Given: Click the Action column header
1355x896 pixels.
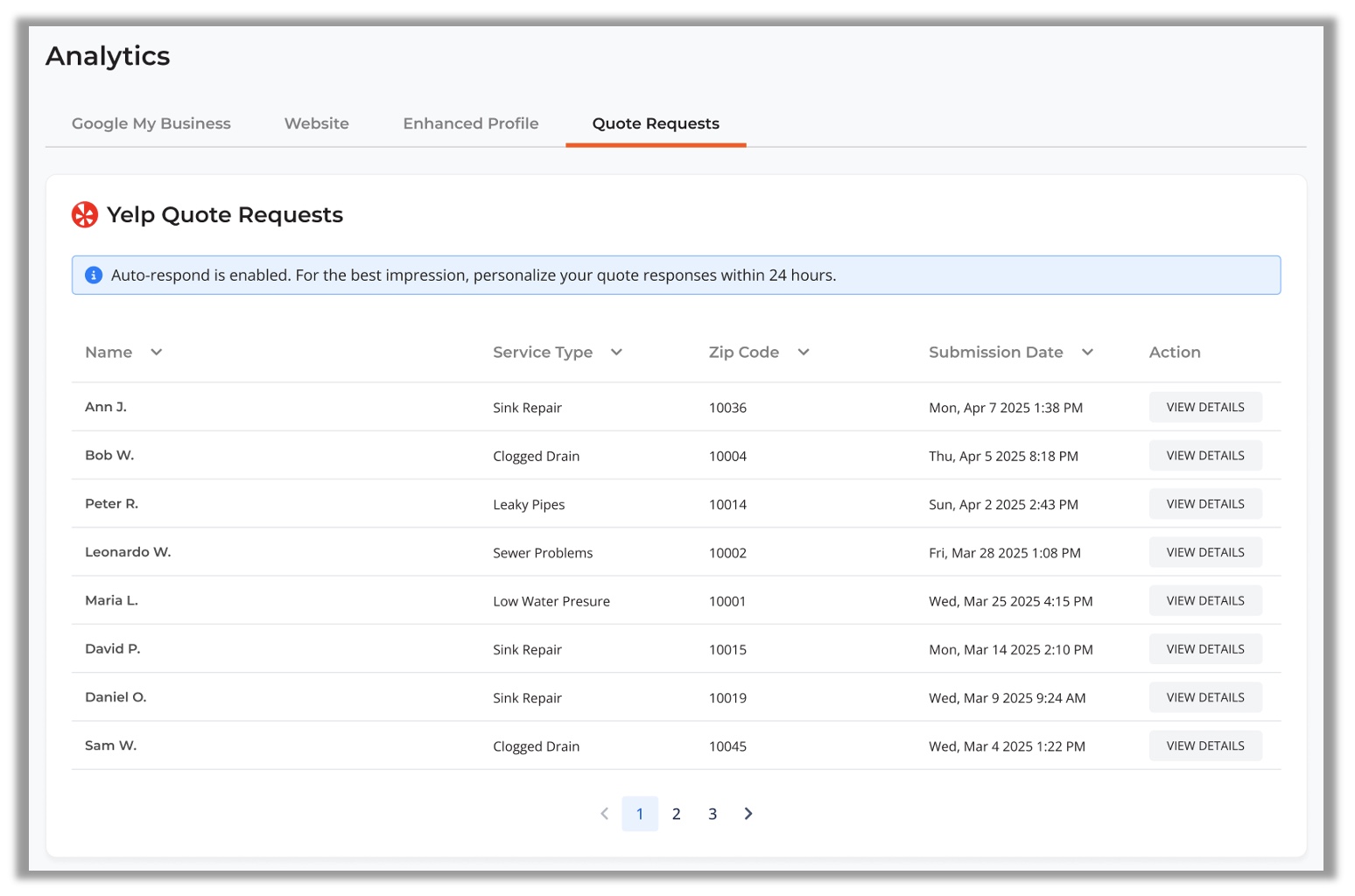Looking at the screenshot, I should pyautogui.click(x=1175, y=352).
